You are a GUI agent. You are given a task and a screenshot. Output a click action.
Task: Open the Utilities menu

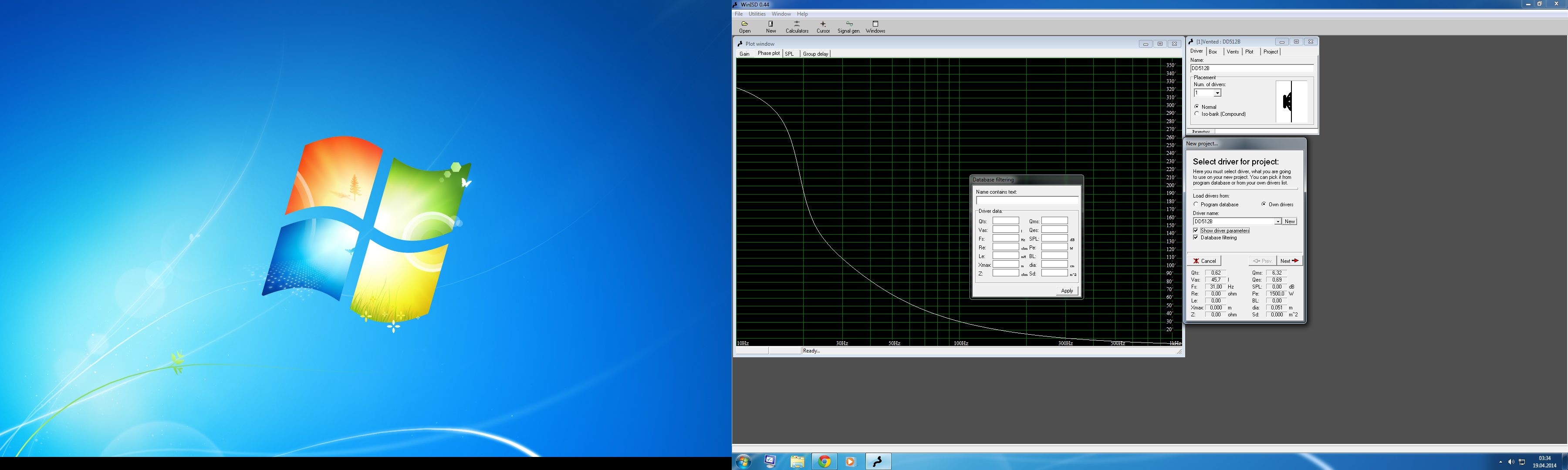tap(757, 14)
